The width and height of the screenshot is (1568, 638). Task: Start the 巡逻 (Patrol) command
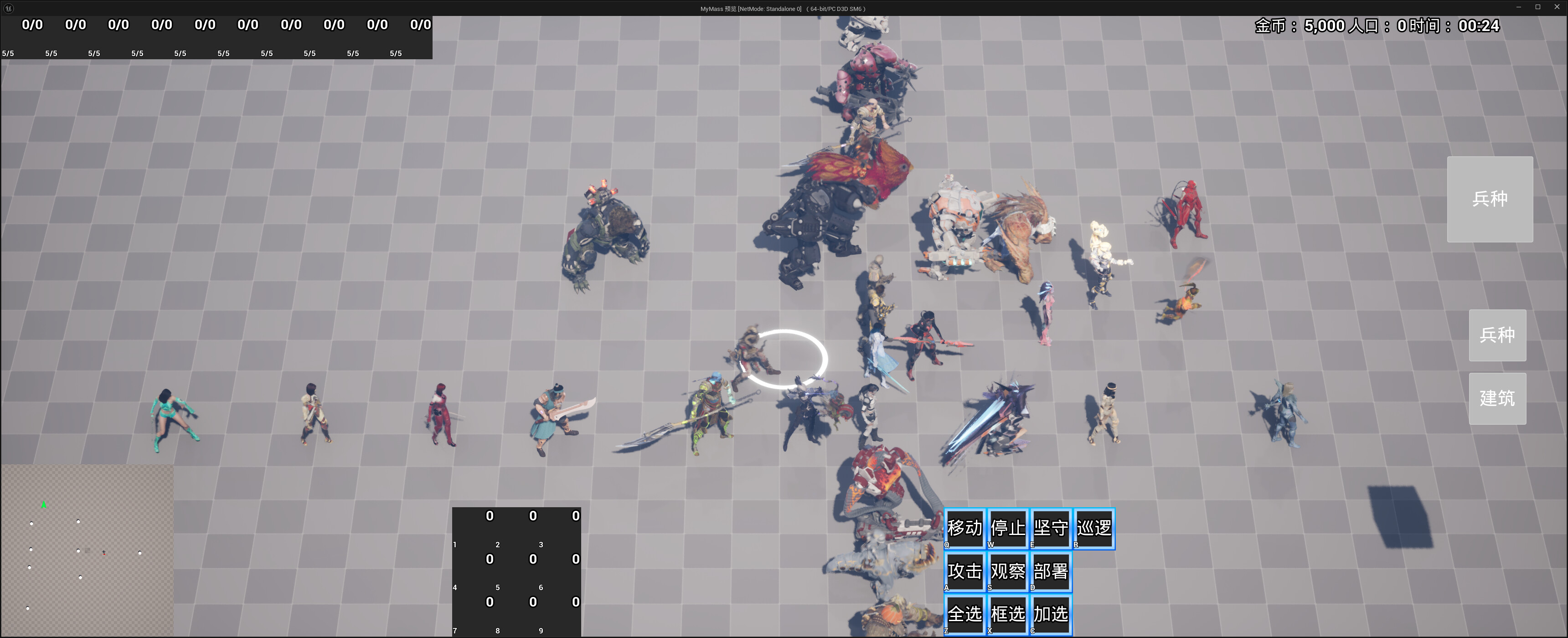(x=1094, y=529)
